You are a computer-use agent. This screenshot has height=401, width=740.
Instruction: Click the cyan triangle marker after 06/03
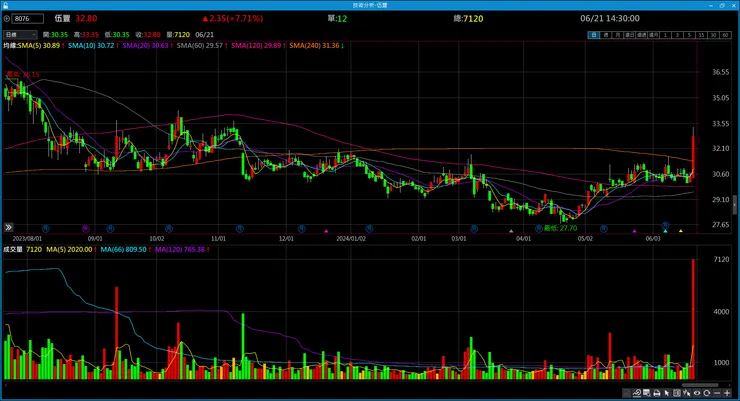(665, 231)
